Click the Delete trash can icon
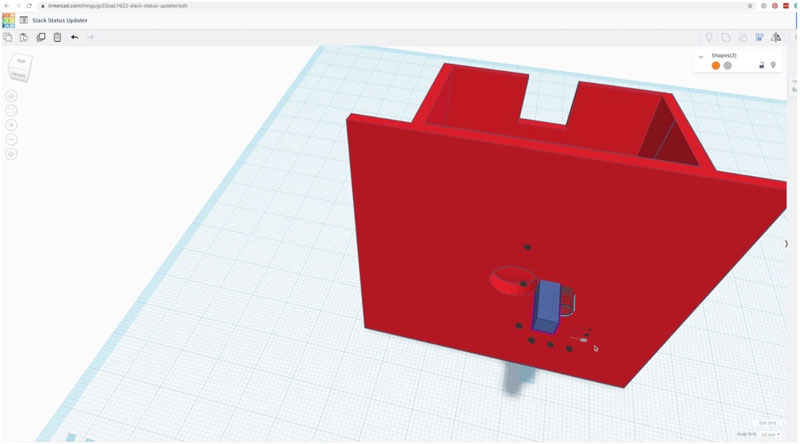The width and height of the screenshot is (800, 444). [x=57, y=37]
